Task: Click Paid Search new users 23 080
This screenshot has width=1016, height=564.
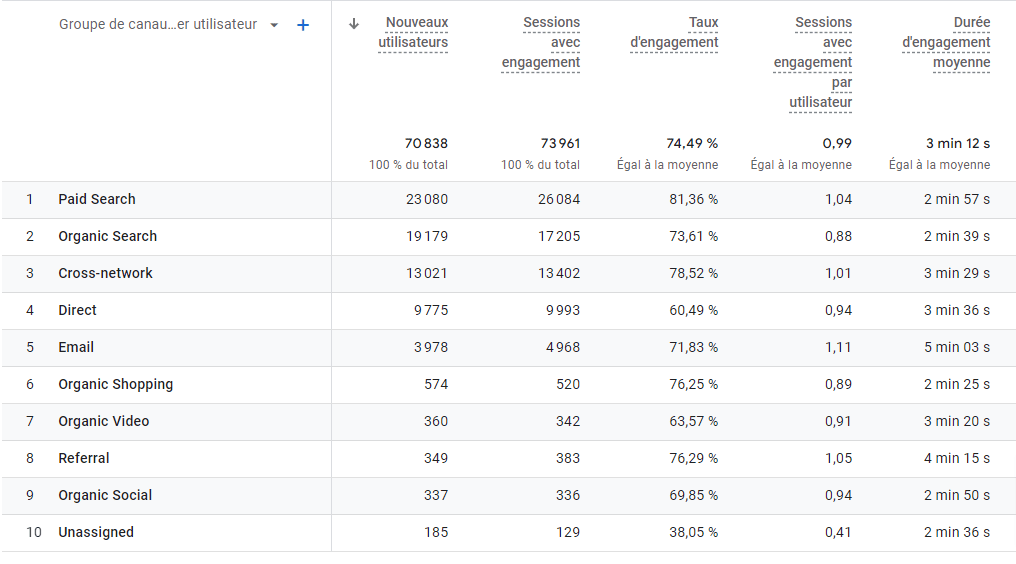Action: (x=427, y=200)
